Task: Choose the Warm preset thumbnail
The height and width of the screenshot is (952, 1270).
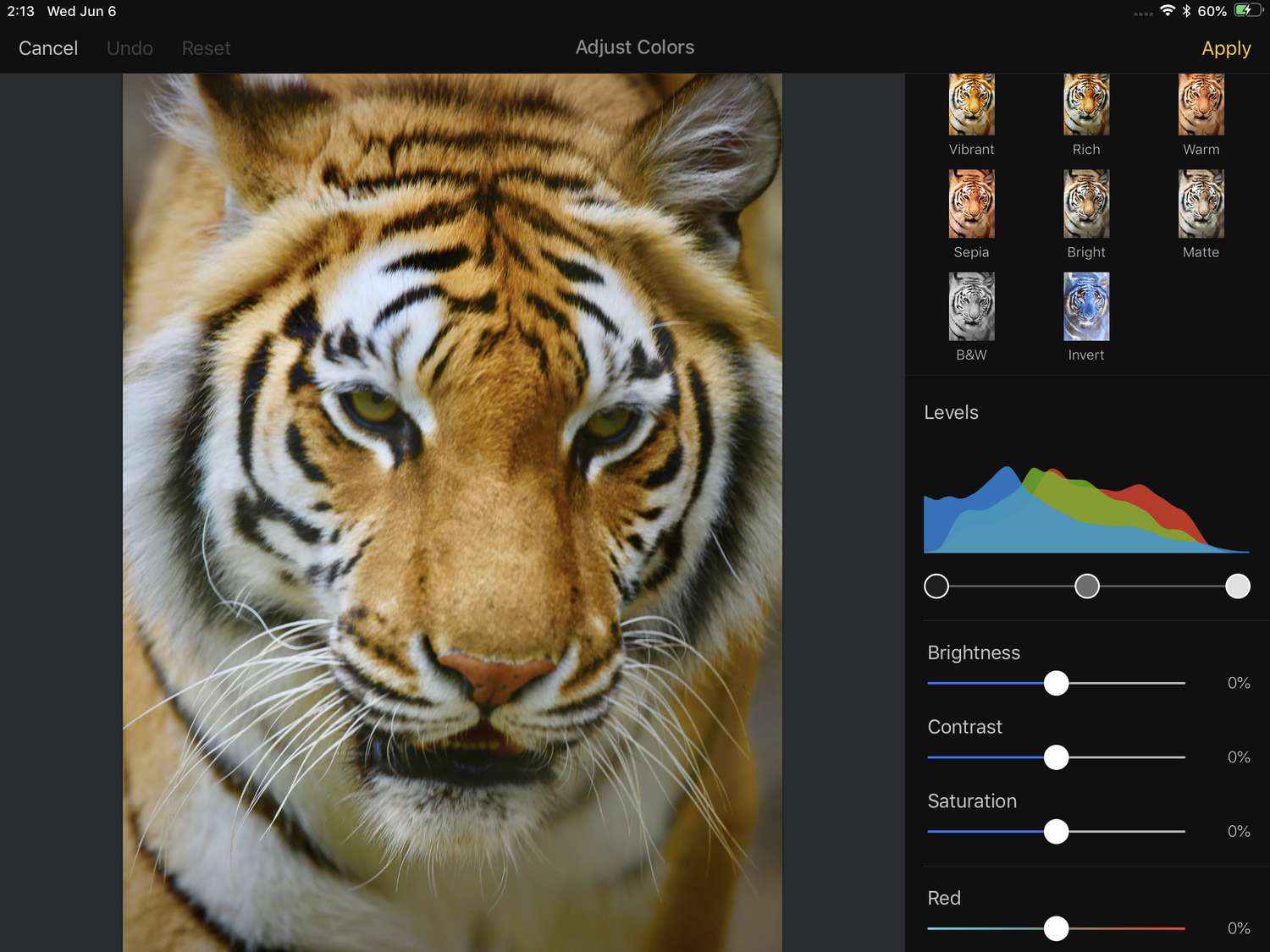Action: click(x=1201, y=106)
